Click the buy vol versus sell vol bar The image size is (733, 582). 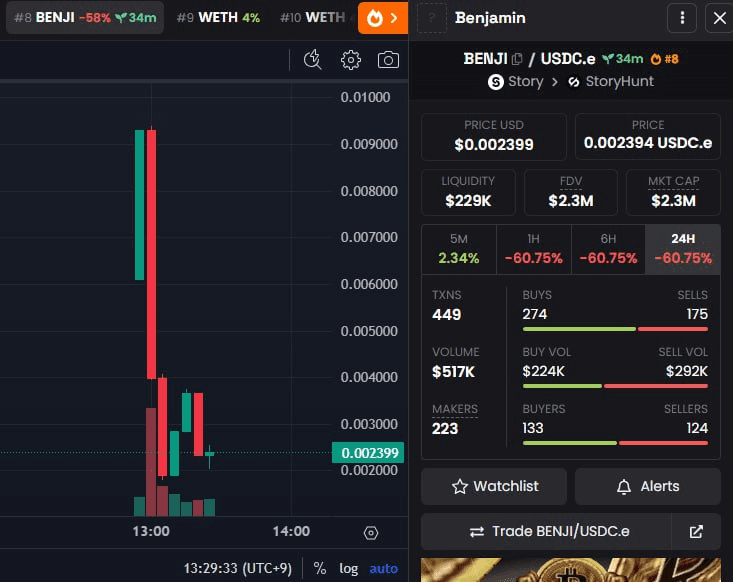coord(615,386)
